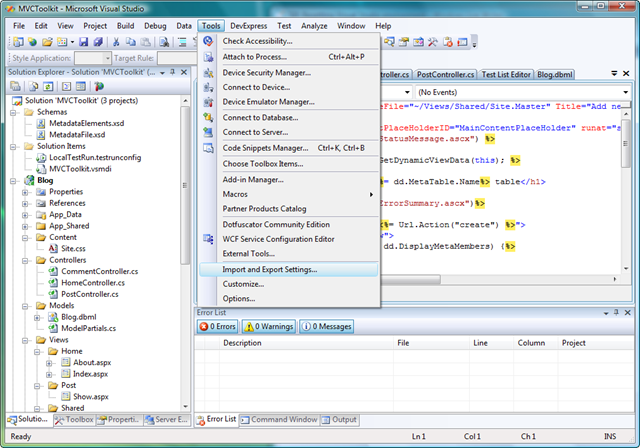Toggle the 0 Warnings filter button
Screen dimensions: 640x448
(267, 326)
